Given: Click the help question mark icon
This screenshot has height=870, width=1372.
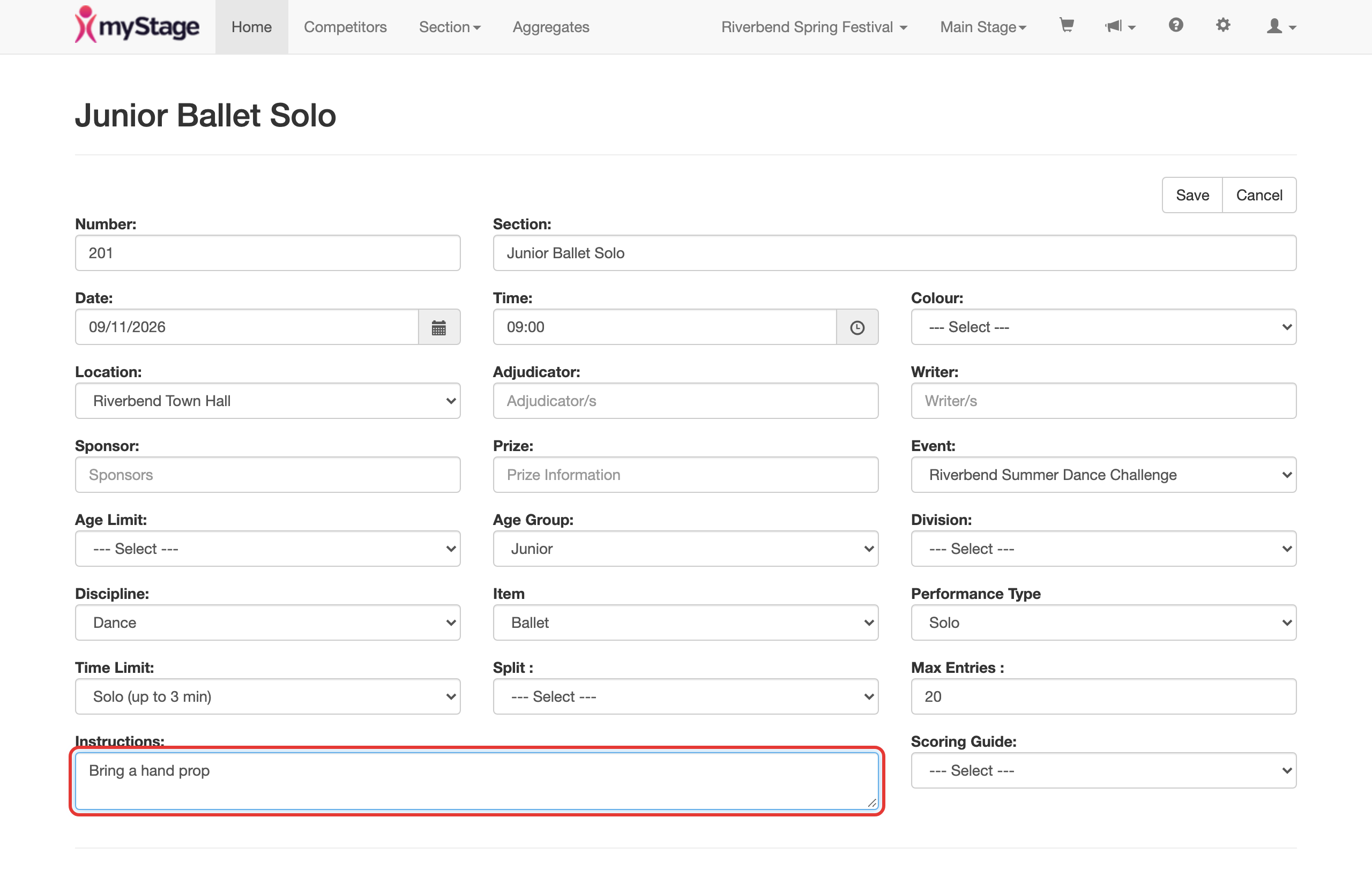Looking at the screenshot, I should point(1175,26).
